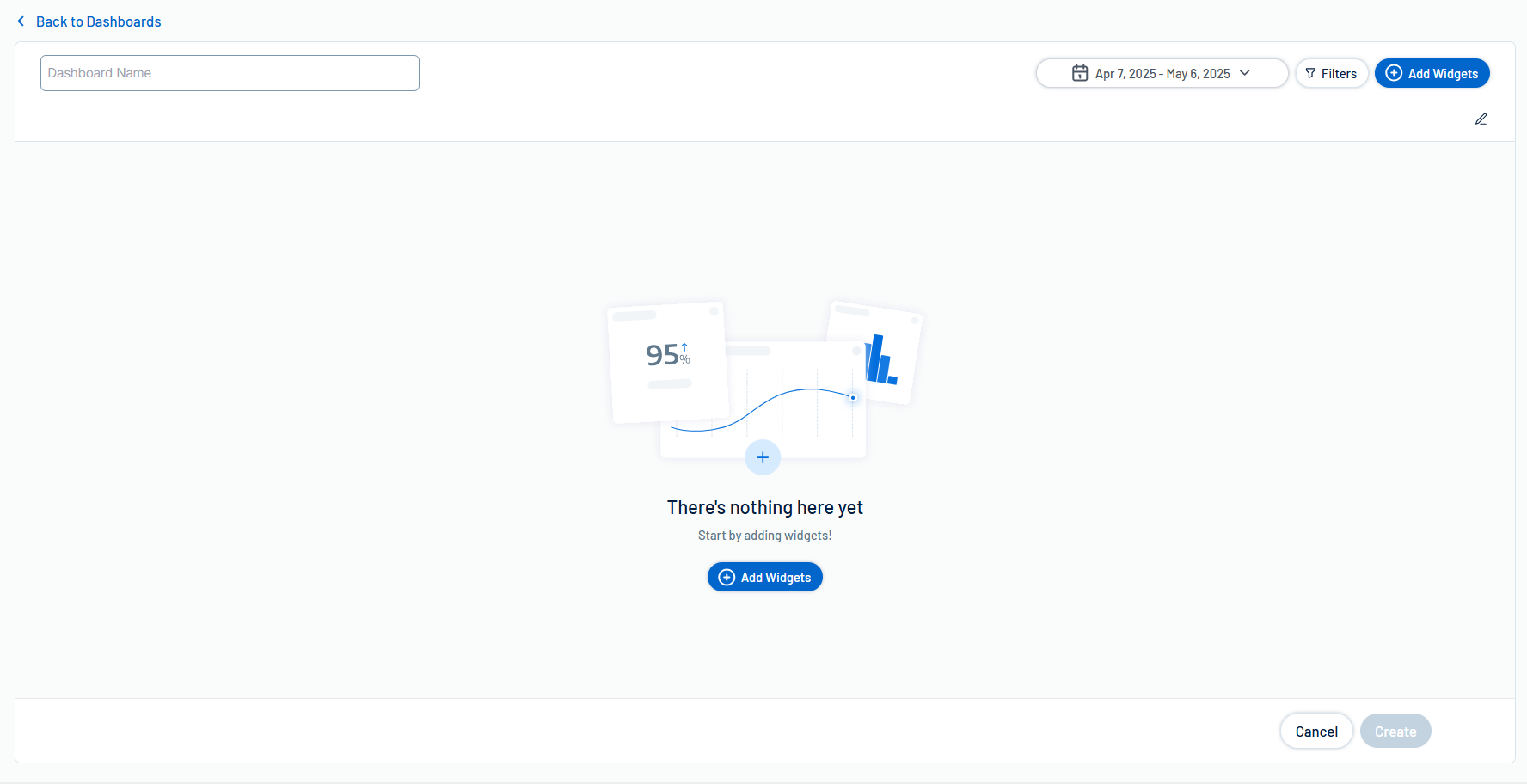This screenshot has height=784, width=1527.
Task: Click the pencil edit icon
Action: point(1481,119)
